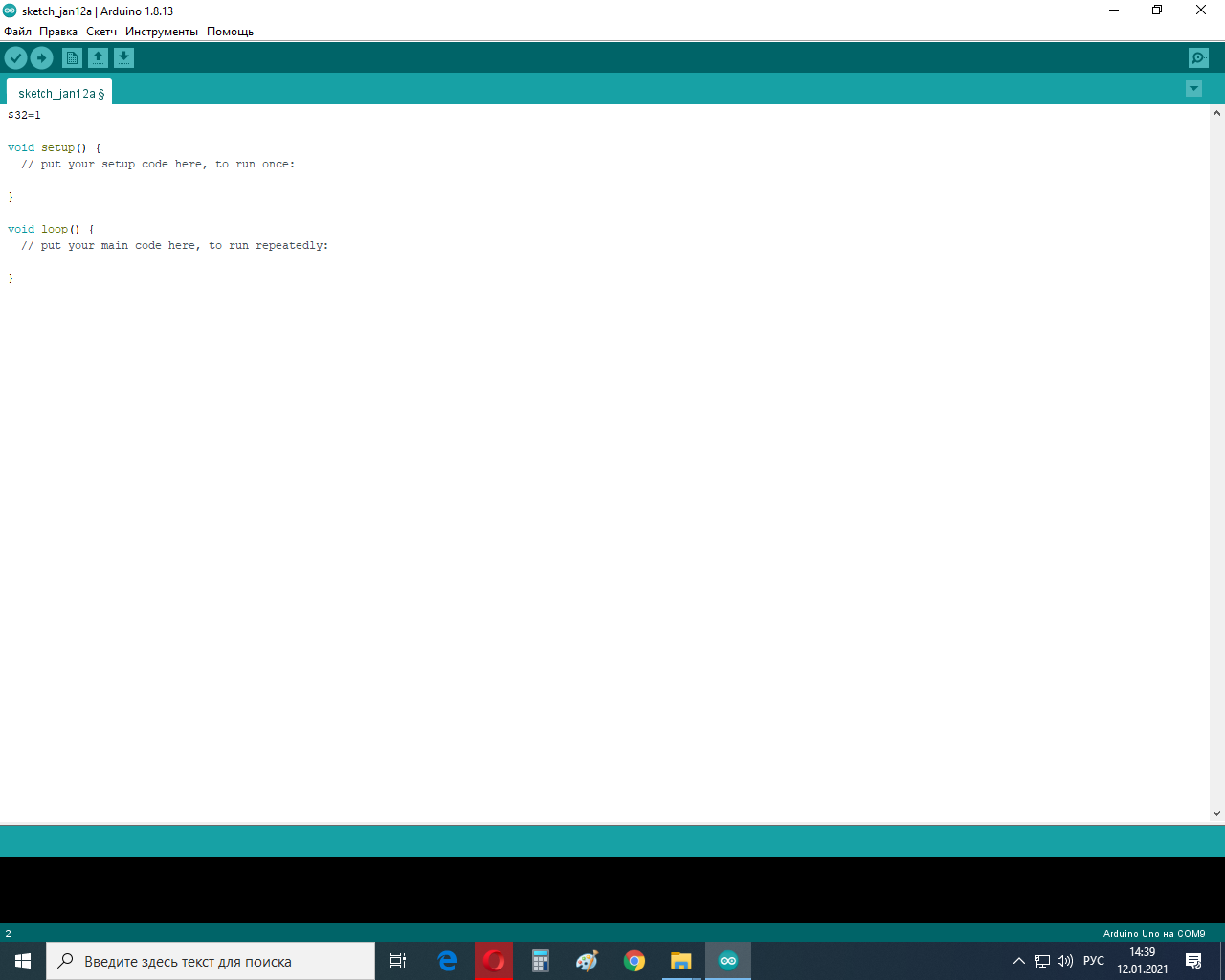The height and width of the screenshot is (980, 1225).
Task: Click the Verify sketch checkmark button
Action: [15, 58]
